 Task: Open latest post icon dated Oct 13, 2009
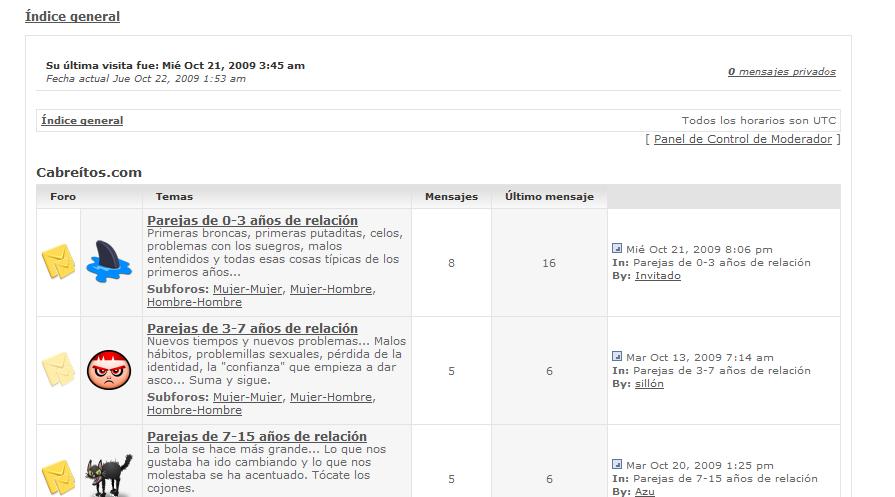(x=617, y=357)
